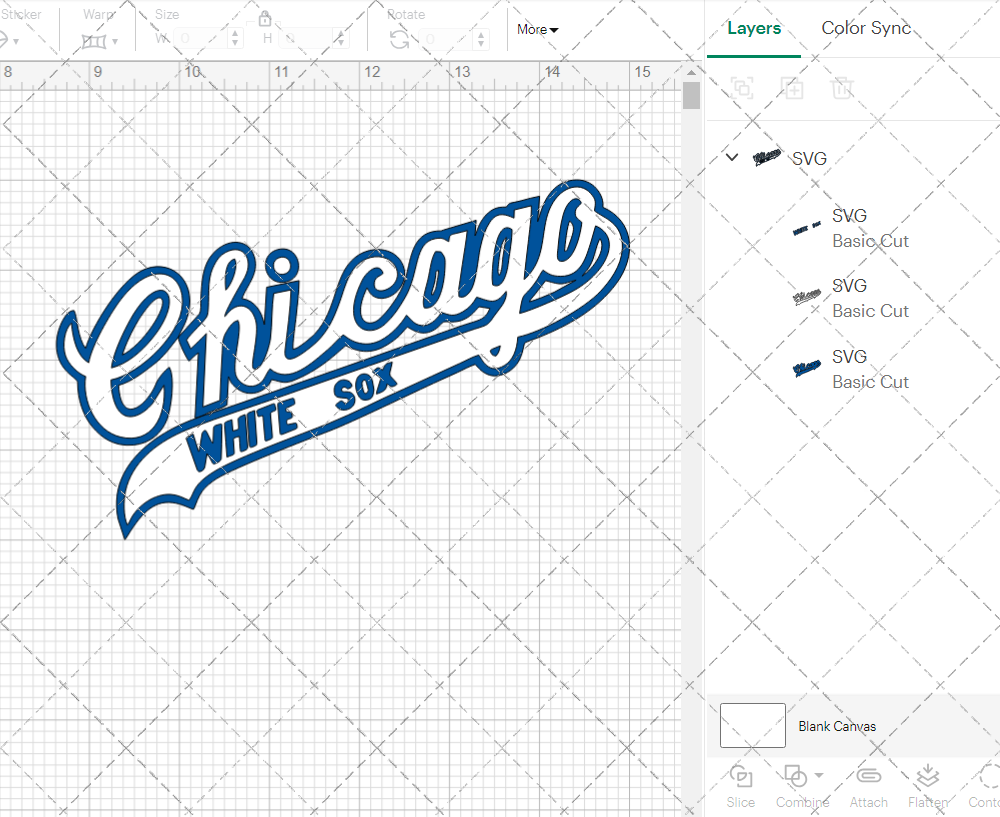This screenshot has width=1000, height=817.
Task: Click the Height stepper arrows
Action: click(341, 38)
